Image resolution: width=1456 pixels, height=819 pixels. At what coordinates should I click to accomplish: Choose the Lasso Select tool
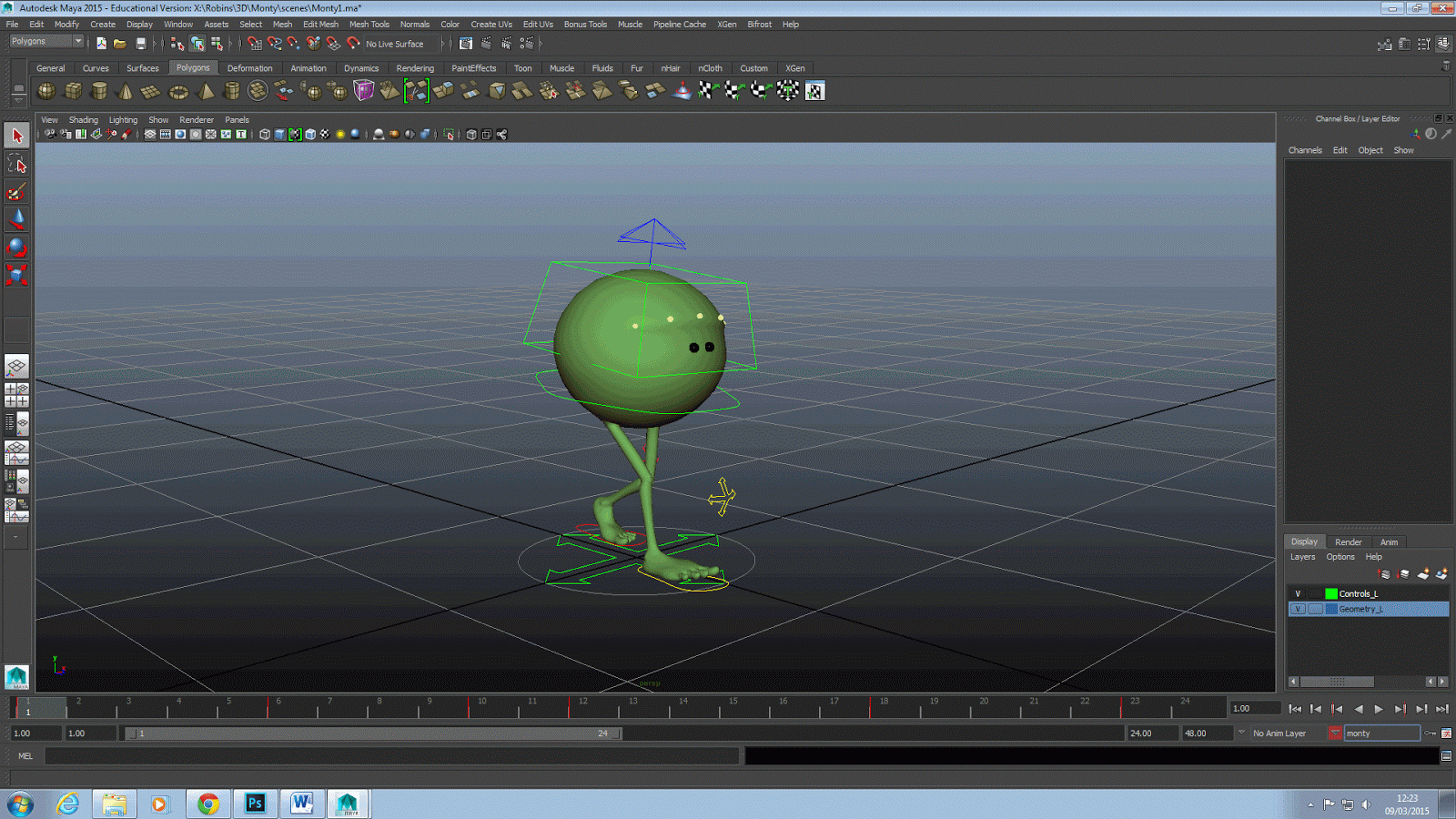point(16,164)
